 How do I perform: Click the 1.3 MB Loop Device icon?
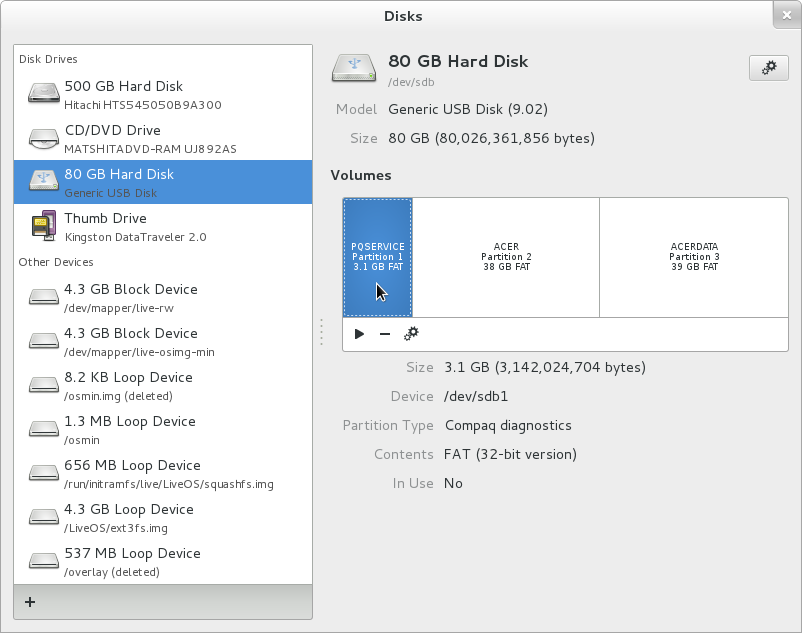(43, 428)
